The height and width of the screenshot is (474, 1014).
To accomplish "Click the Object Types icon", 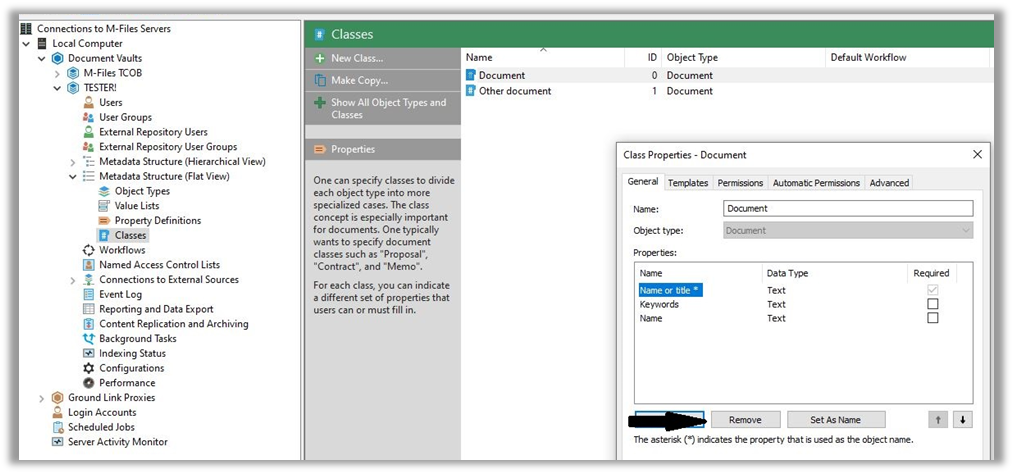I will click(104, 191).
